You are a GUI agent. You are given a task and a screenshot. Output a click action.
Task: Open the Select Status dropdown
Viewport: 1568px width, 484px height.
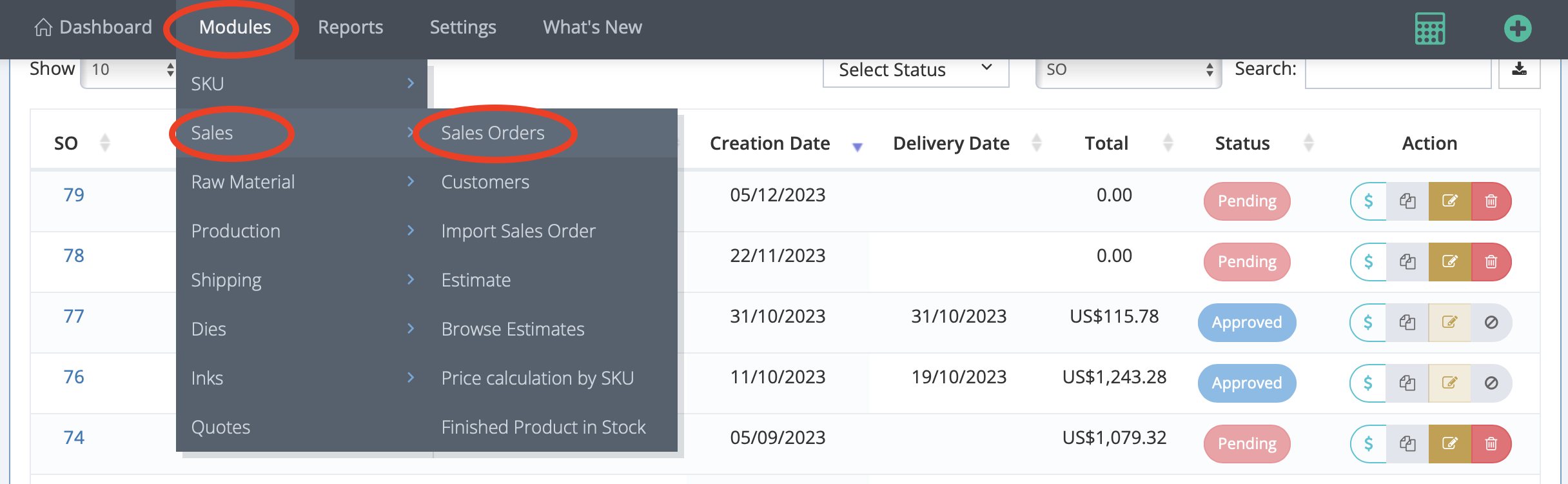[915, 70]
